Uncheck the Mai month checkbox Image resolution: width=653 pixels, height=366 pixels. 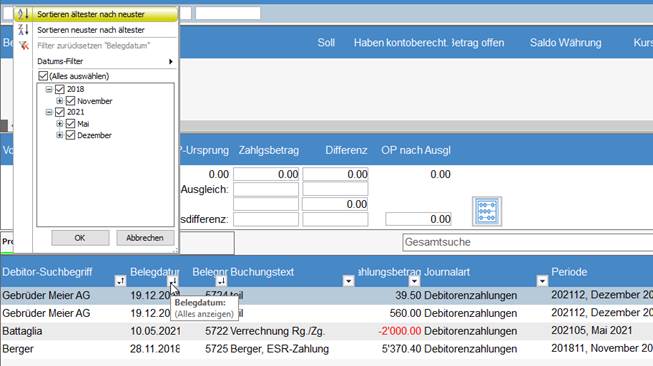[70, 124]
